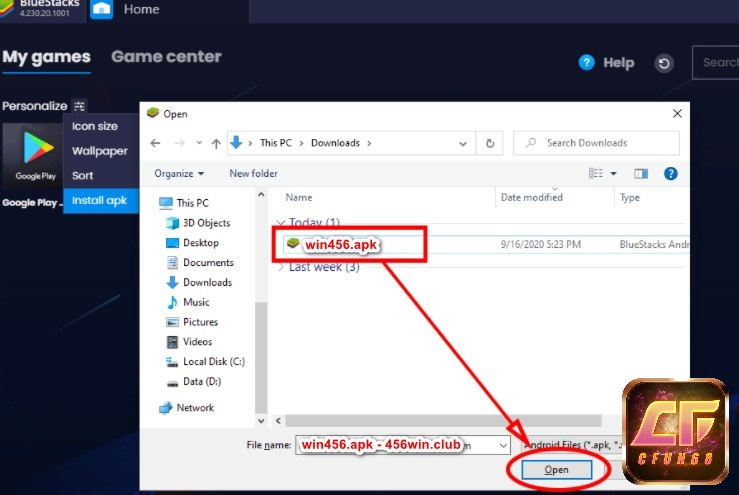The width and height of the screenshot is (739, 495).
Task: Collapse the Today (1) group
Action: click(281, 222)
